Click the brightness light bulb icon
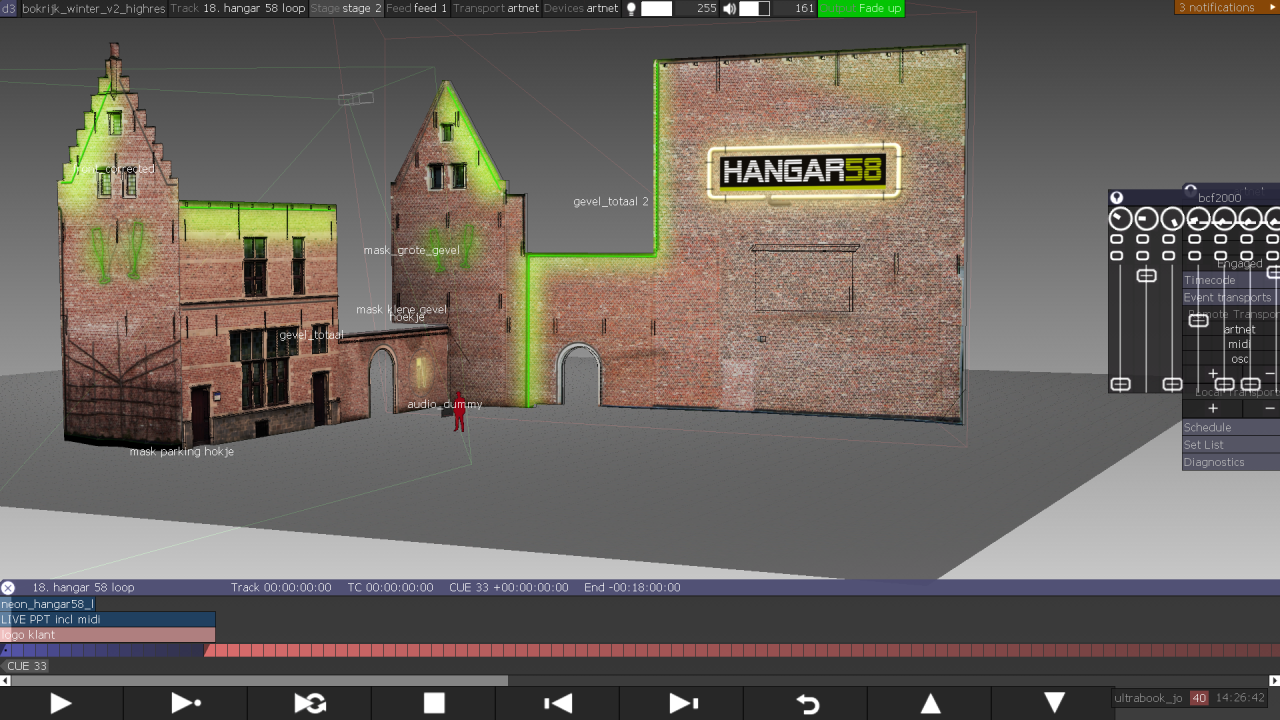This screenshot has height=720, width=1280. coord(631,8)
